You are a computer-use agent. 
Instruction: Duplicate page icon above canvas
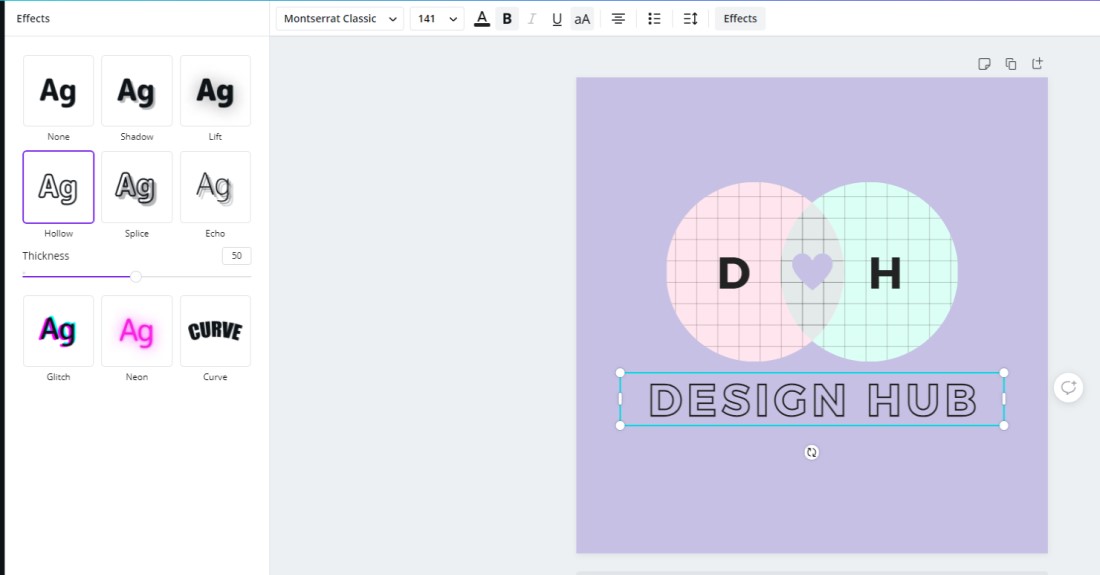pos(1011,64)
